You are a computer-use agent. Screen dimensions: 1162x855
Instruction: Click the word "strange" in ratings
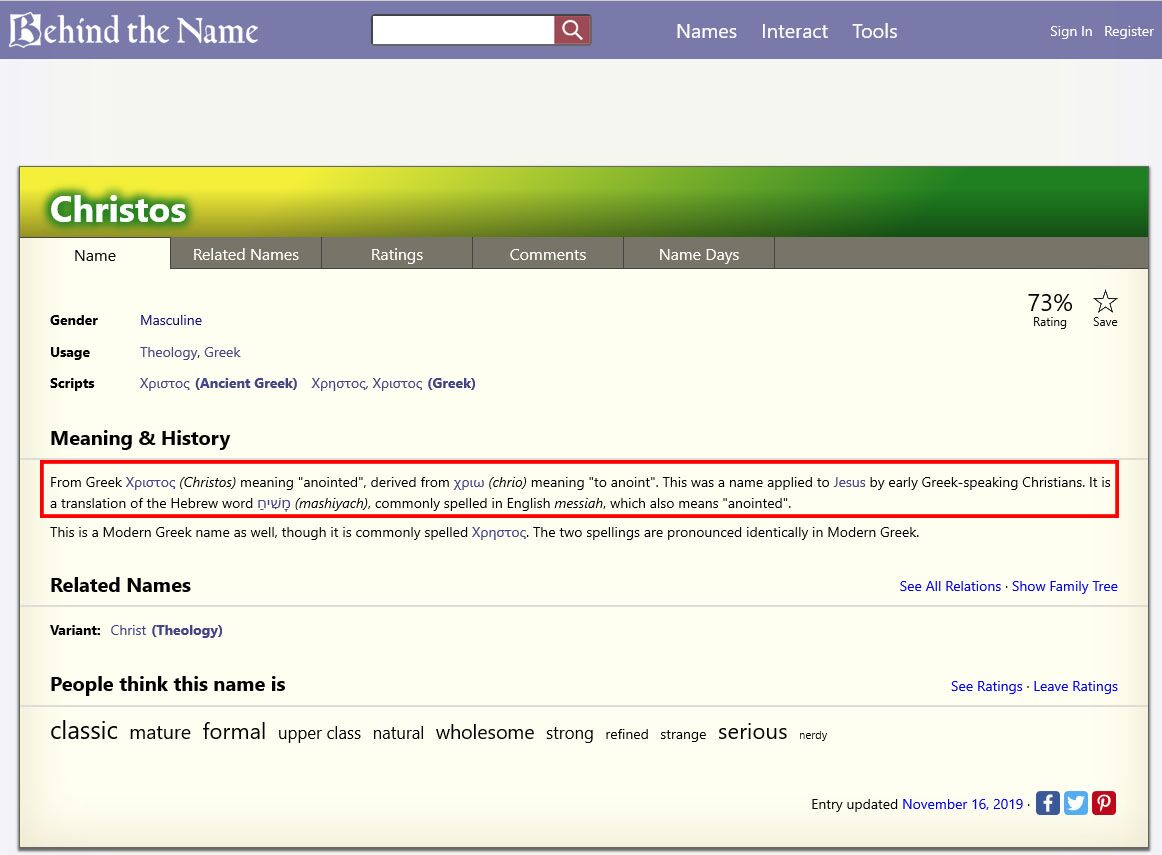(683, 734)
